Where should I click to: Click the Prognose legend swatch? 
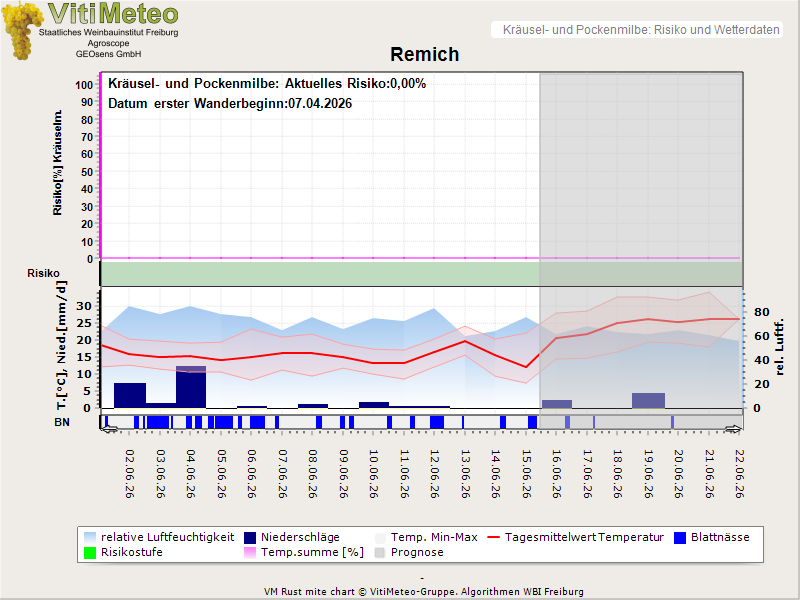pos(380,553)
